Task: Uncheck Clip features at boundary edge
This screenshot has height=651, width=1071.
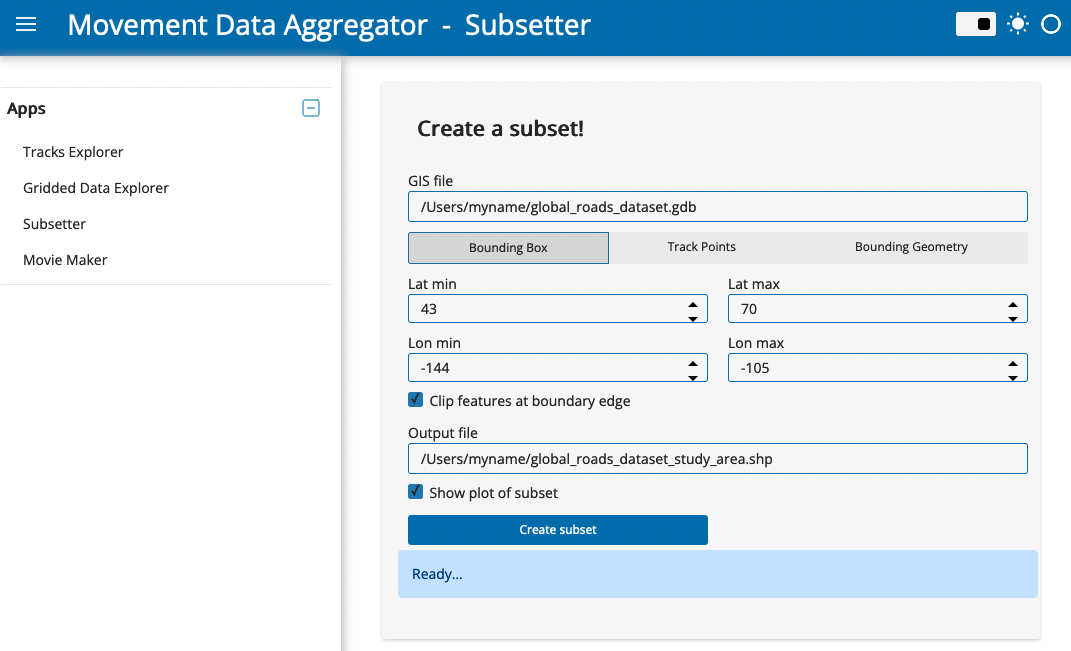Action: pyautogui.click(x=415, y=400)
